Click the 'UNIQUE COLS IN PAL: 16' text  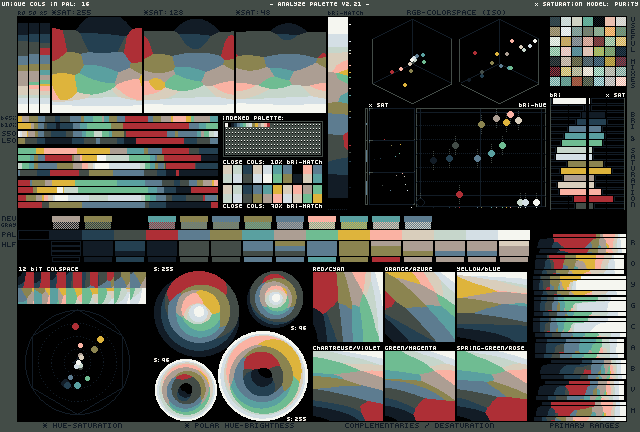click(x=45, y=4)
